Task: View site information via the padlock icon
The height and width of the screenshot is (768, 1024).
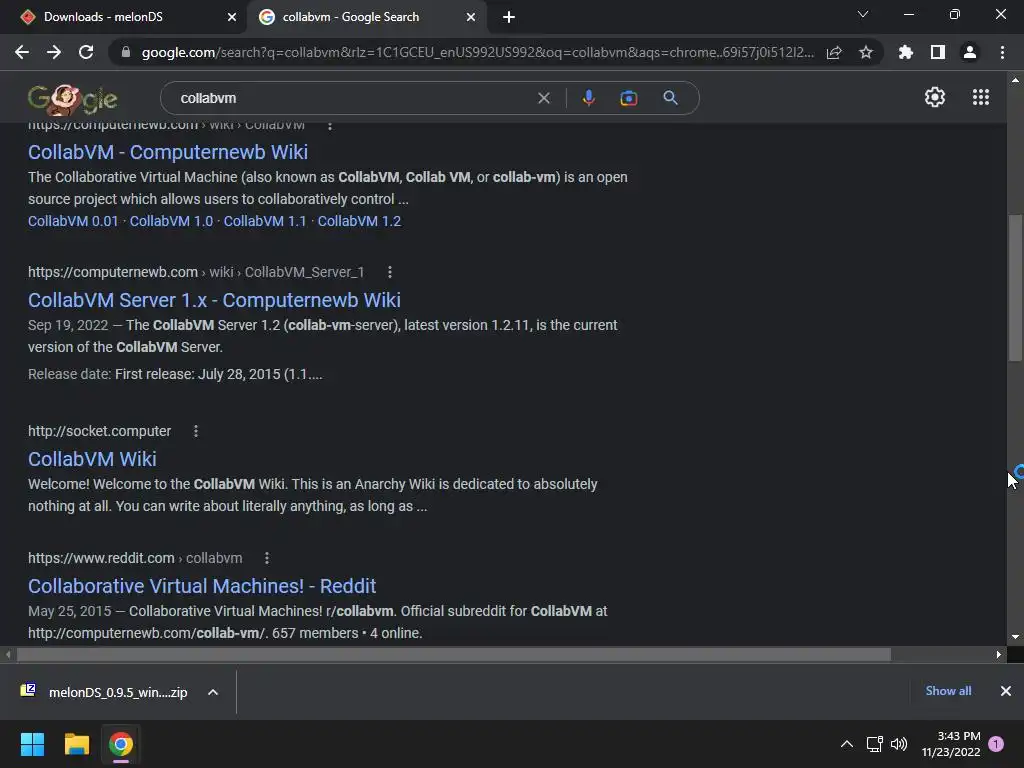Action: pos(126,52)
